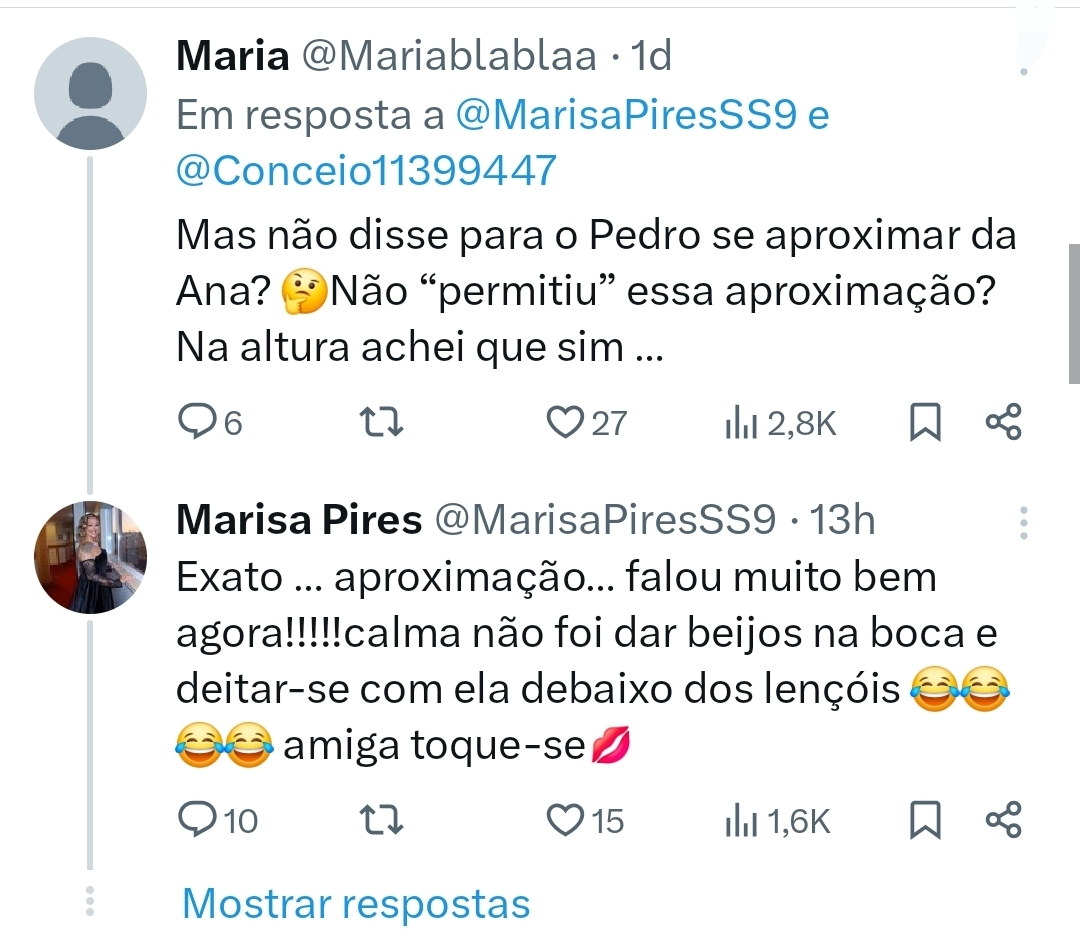Bookmark Marisa Pires' reply
The image size is (1080, 942).
[925, 820]
